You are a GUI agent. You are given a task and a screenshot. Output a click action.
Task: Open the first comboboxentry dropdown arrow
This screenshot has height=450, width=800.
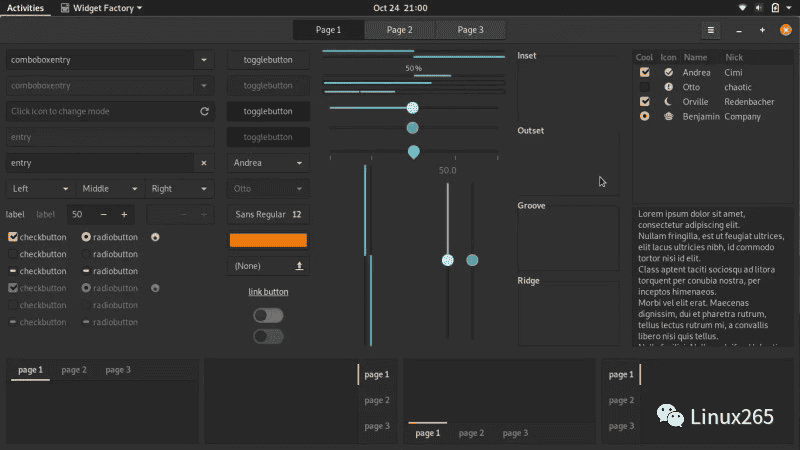[204, 60]
